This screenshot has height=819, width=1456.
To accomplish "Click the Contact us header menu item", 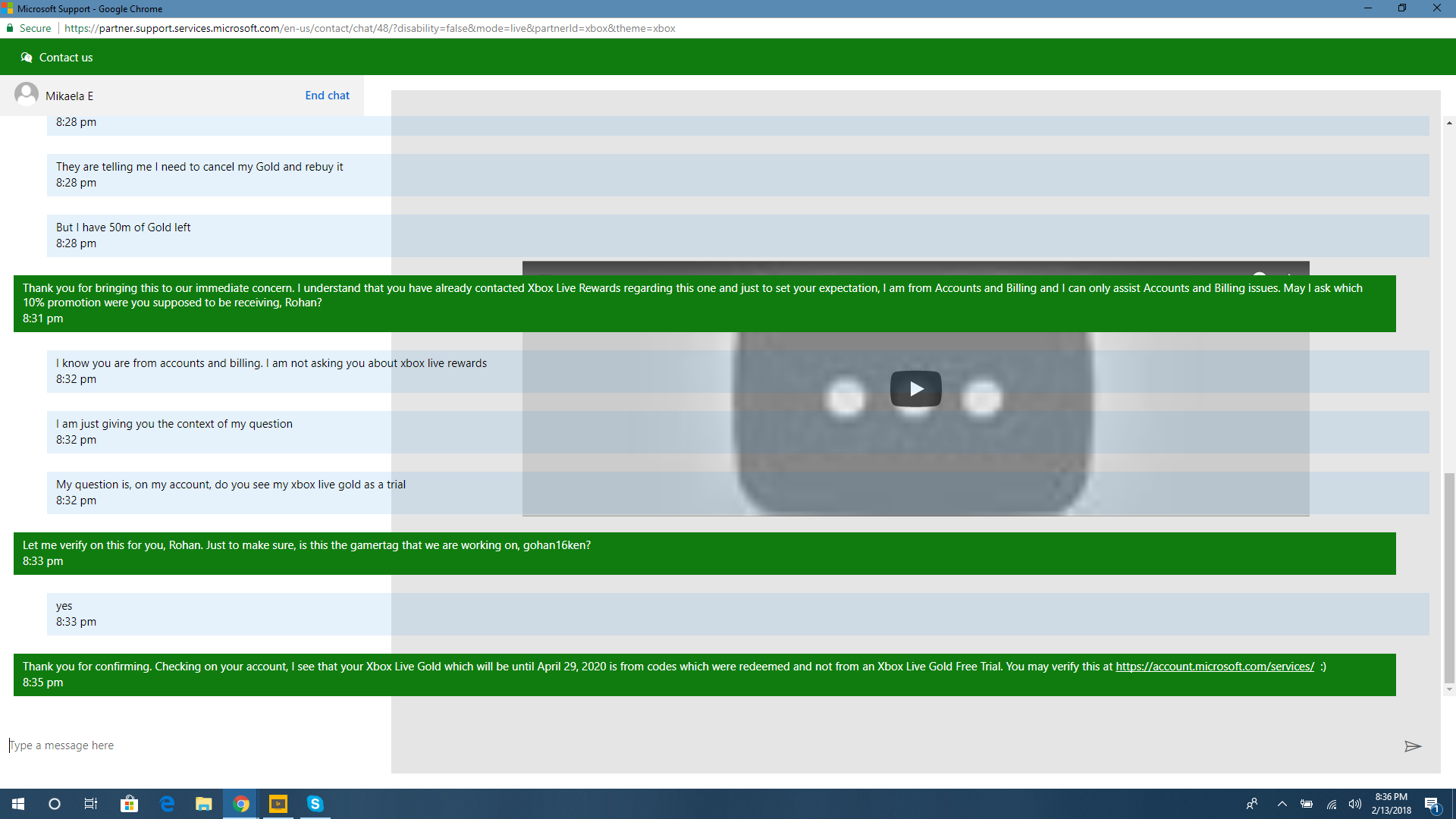I will pos(65,57).
